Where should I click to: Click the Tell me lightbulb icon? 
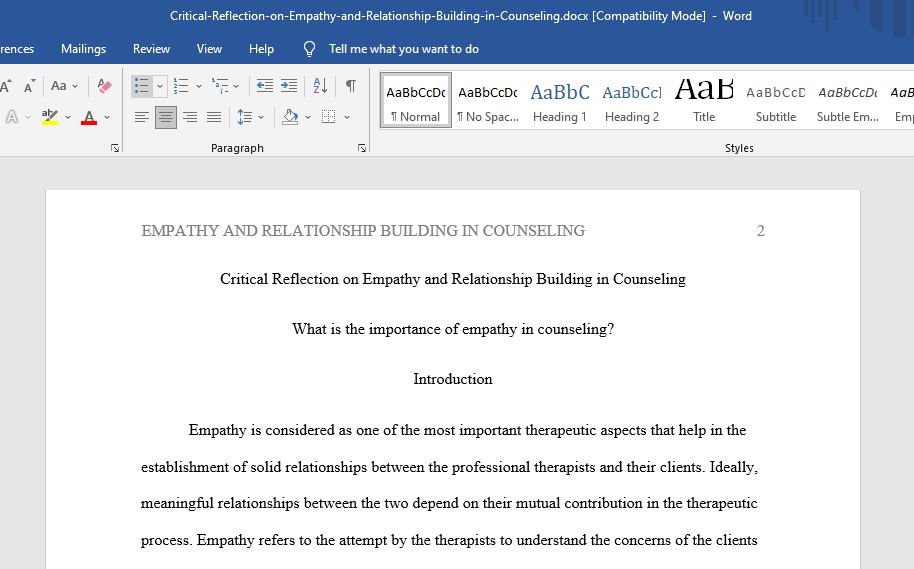(x=310, y=49)
